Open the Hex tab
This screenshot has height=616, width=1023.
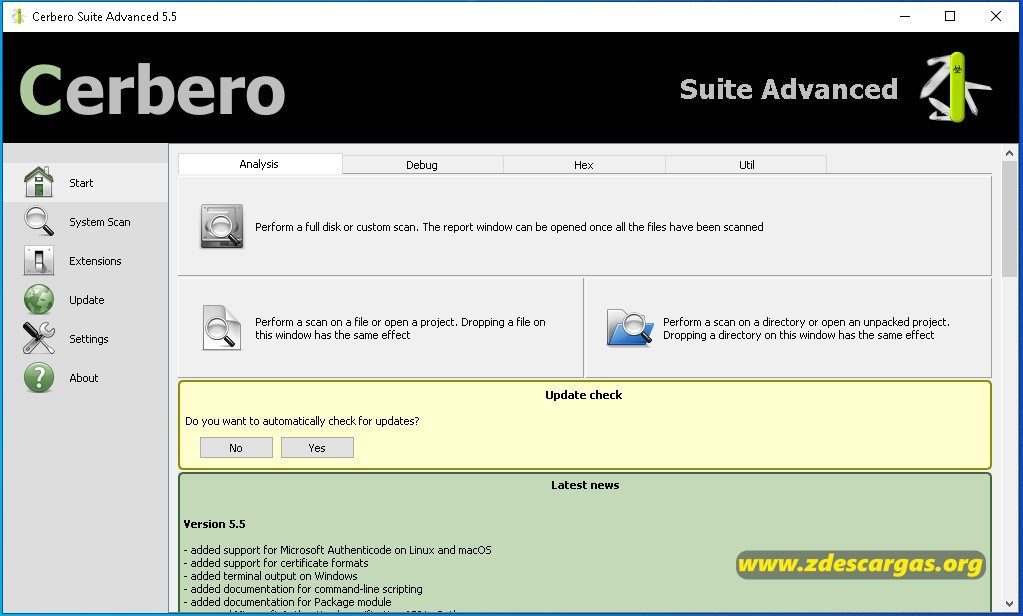[583, 165]
